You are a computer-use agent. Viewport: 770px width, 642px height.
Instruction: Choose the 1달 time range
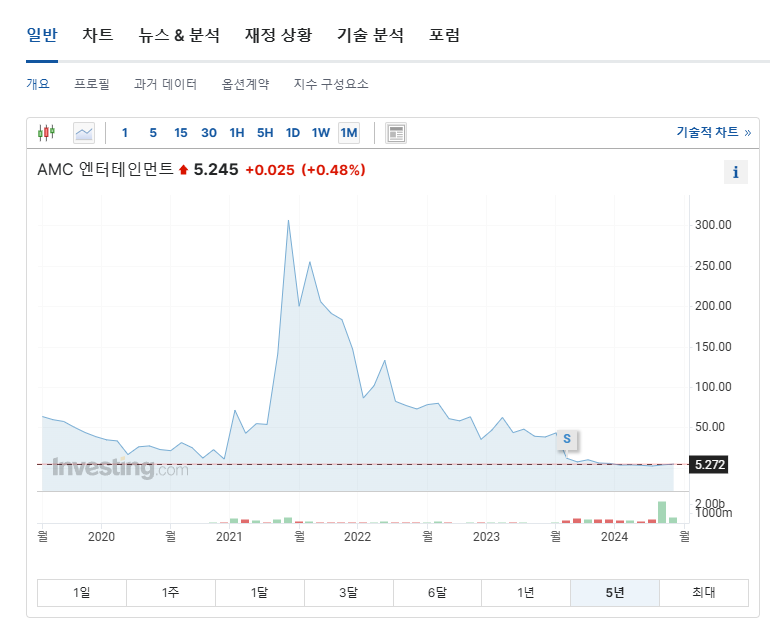click(260, 593)
